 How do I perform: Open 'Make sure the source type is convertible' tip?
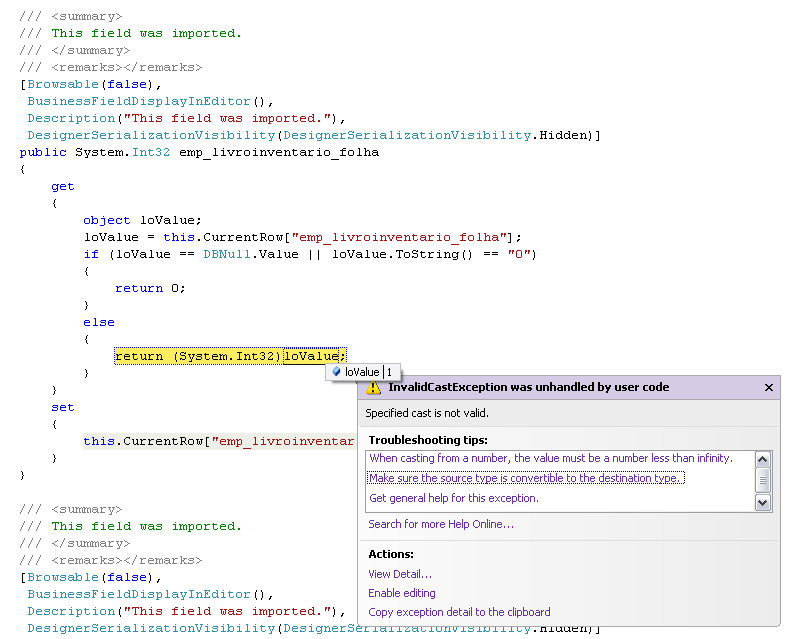pos(525,478)
